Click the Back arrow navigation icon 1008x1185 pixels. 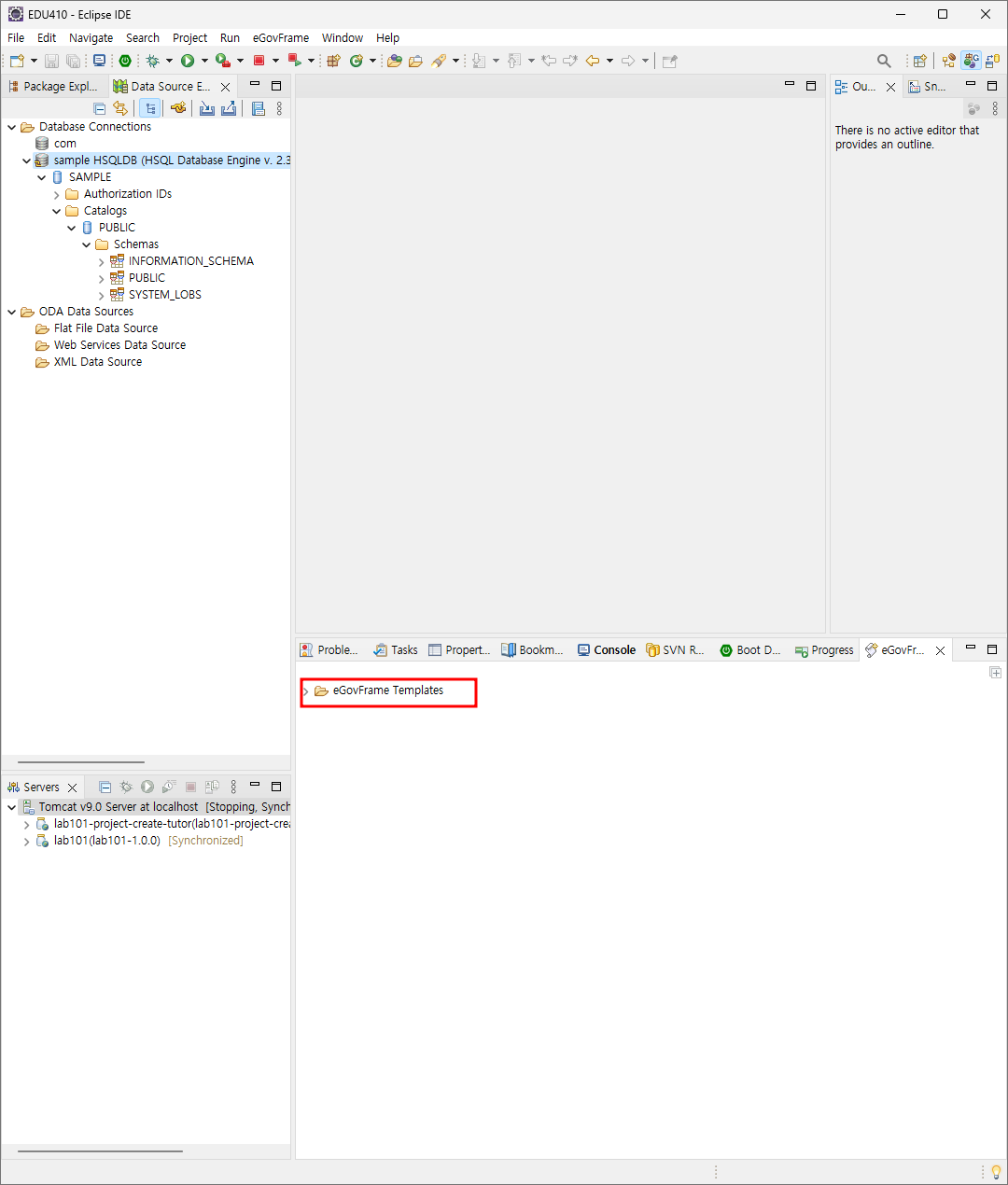[x=593, y=61]
